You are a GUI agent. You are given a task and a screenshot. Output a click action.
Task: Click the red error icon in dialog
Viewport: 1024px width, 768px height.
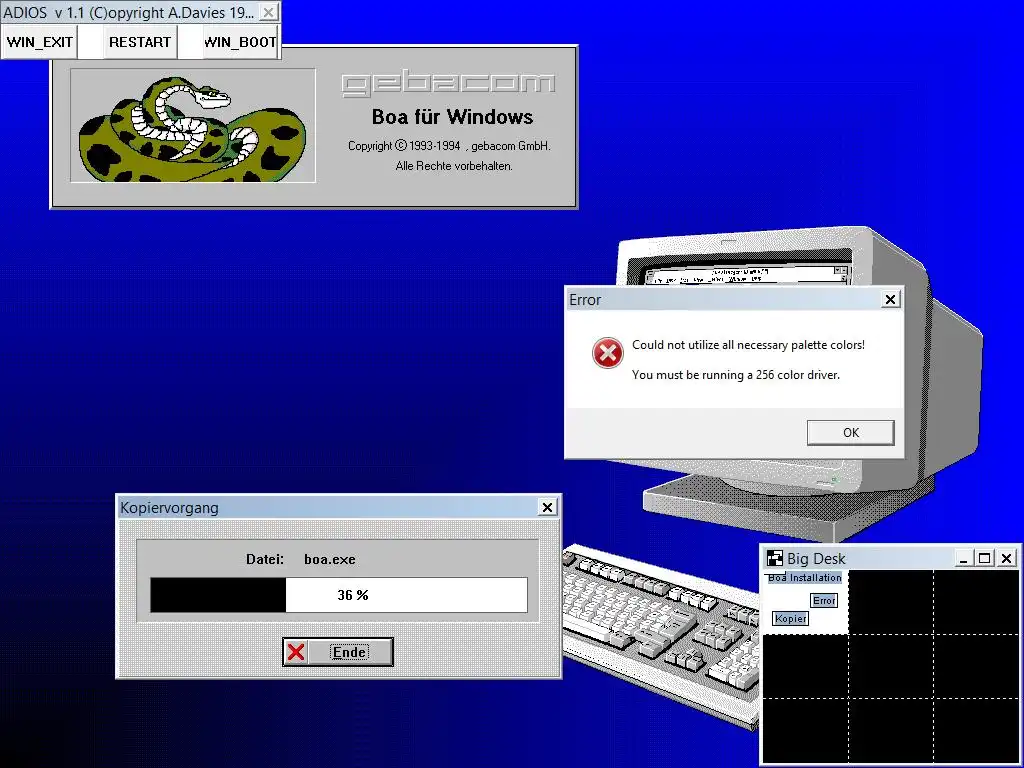[607, 353]
